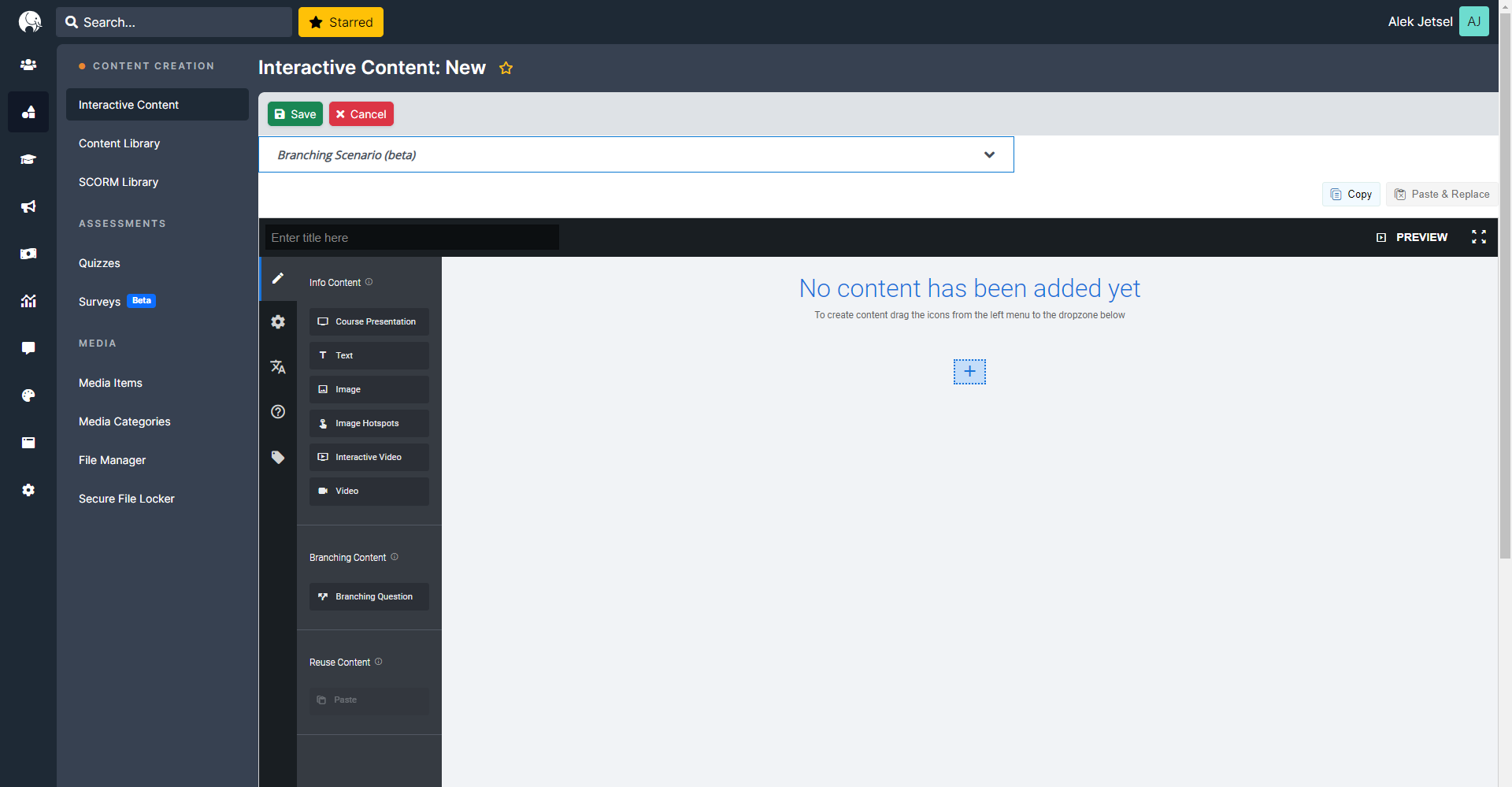Show Branching Content info tooltip icon

point(395,557)
